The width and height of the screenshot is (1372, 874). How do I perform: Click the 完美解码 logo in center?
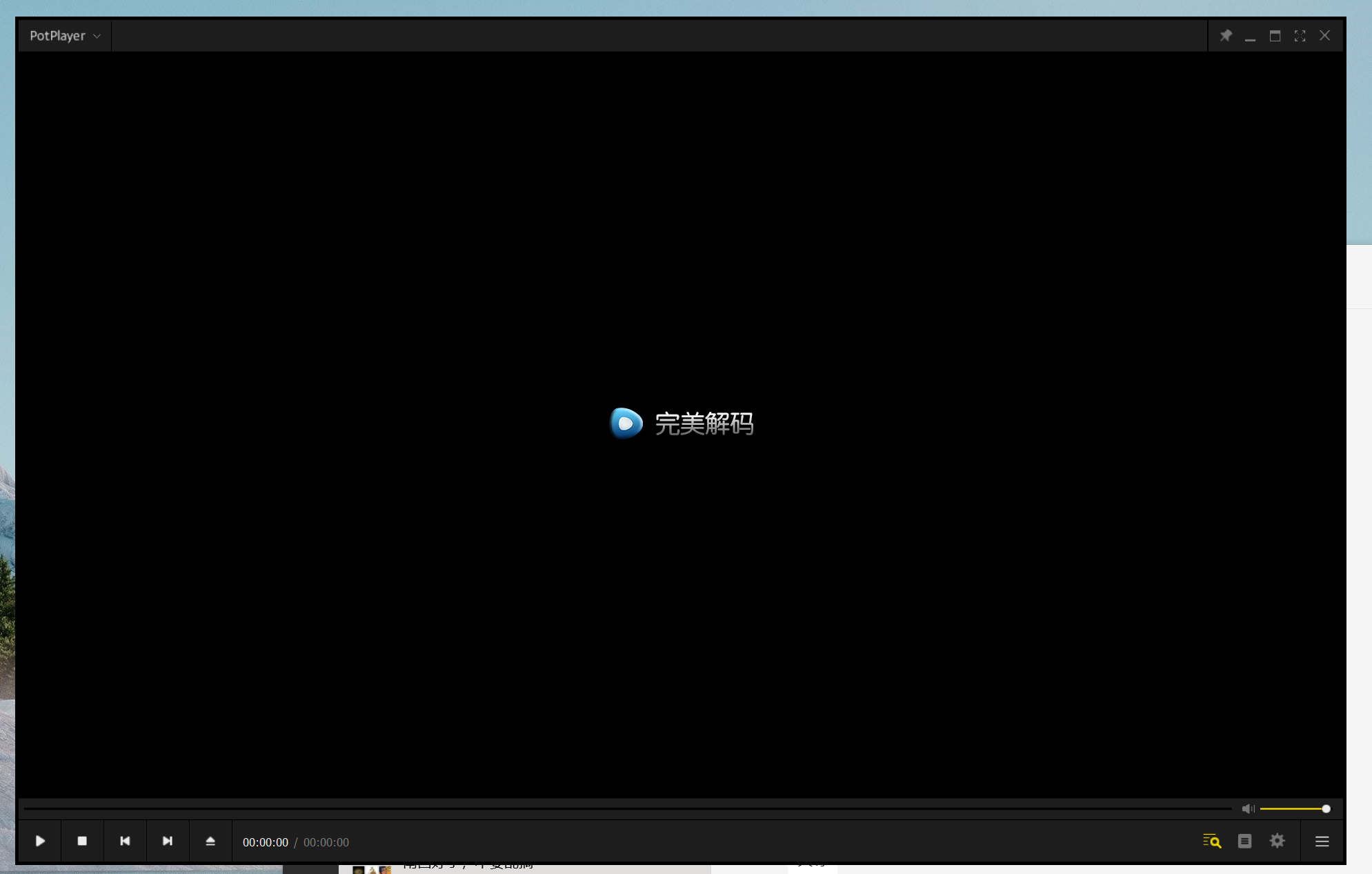point(682,424)
